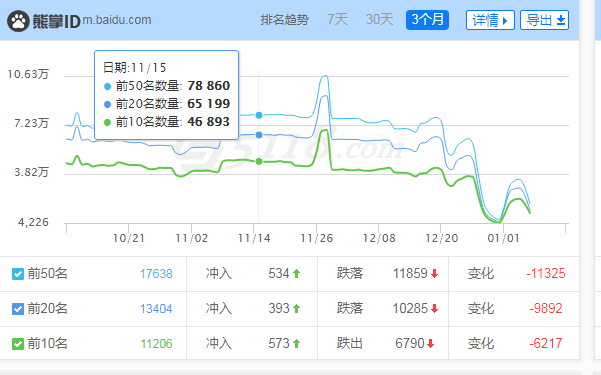Screen dimensions: 601x375
Task: Click the 11/26 x-axis date label
Action: 317,238
